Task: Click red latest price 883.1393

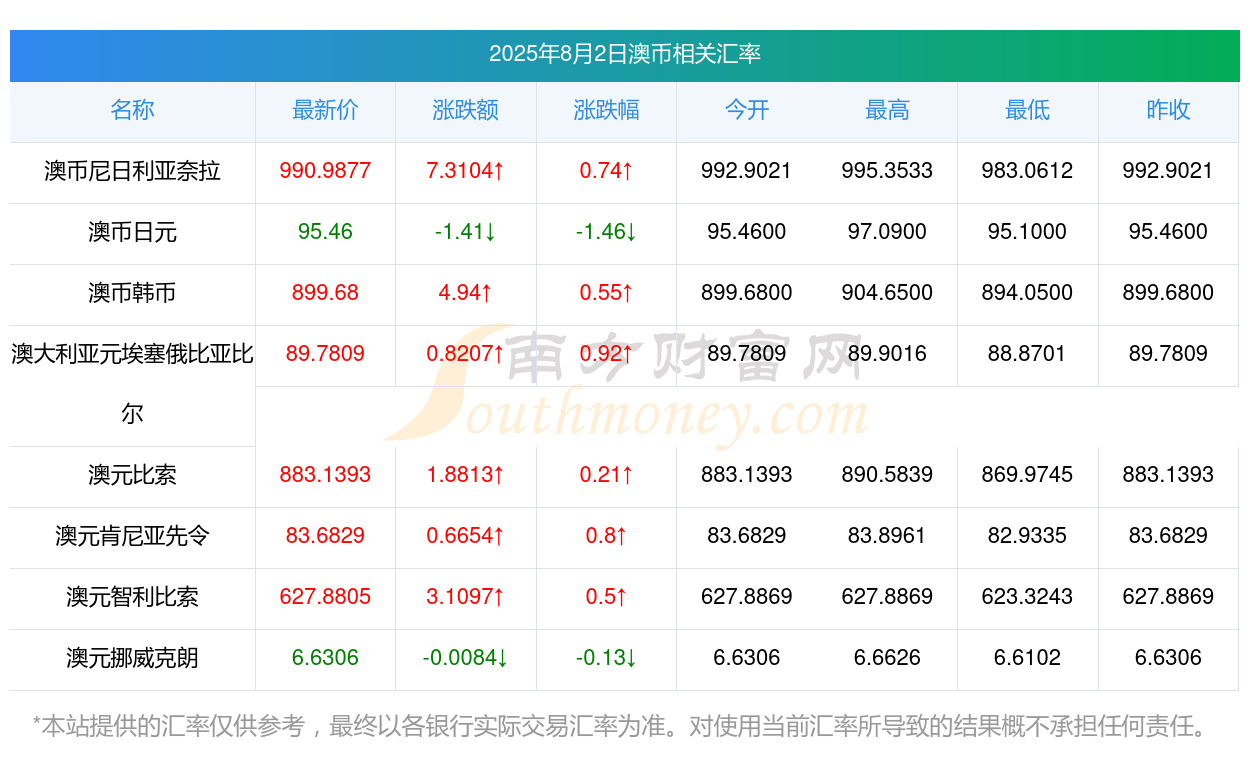Action: point(325,475)
